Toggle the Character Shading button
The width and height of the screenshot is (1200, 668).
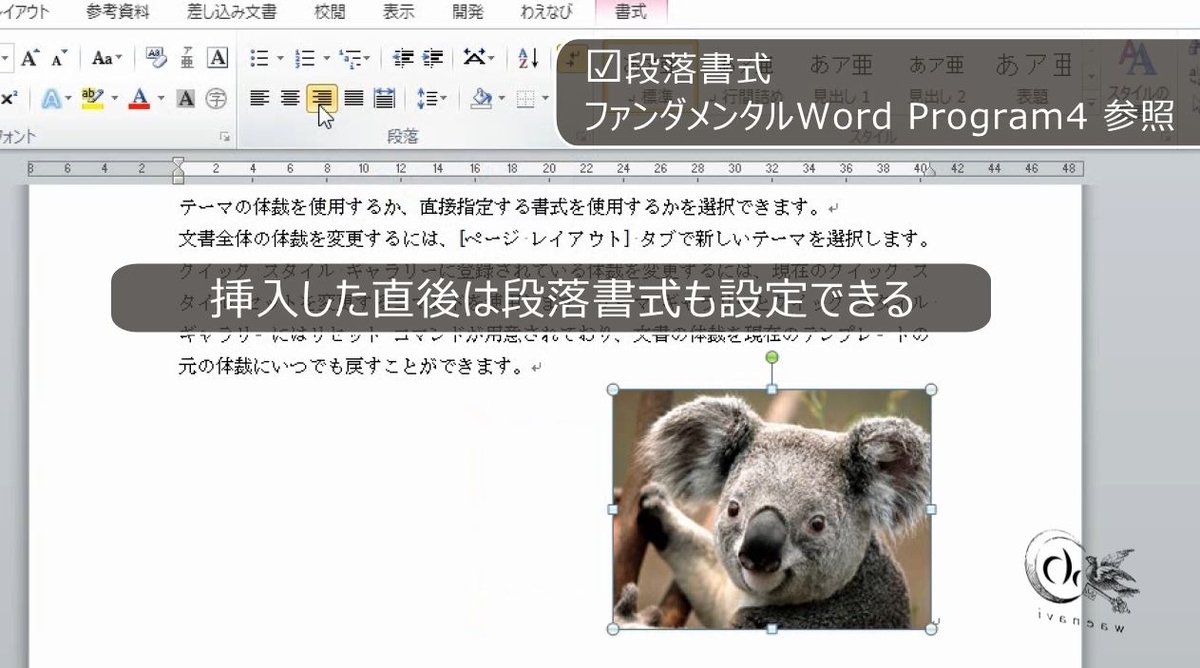click(186, 98)
